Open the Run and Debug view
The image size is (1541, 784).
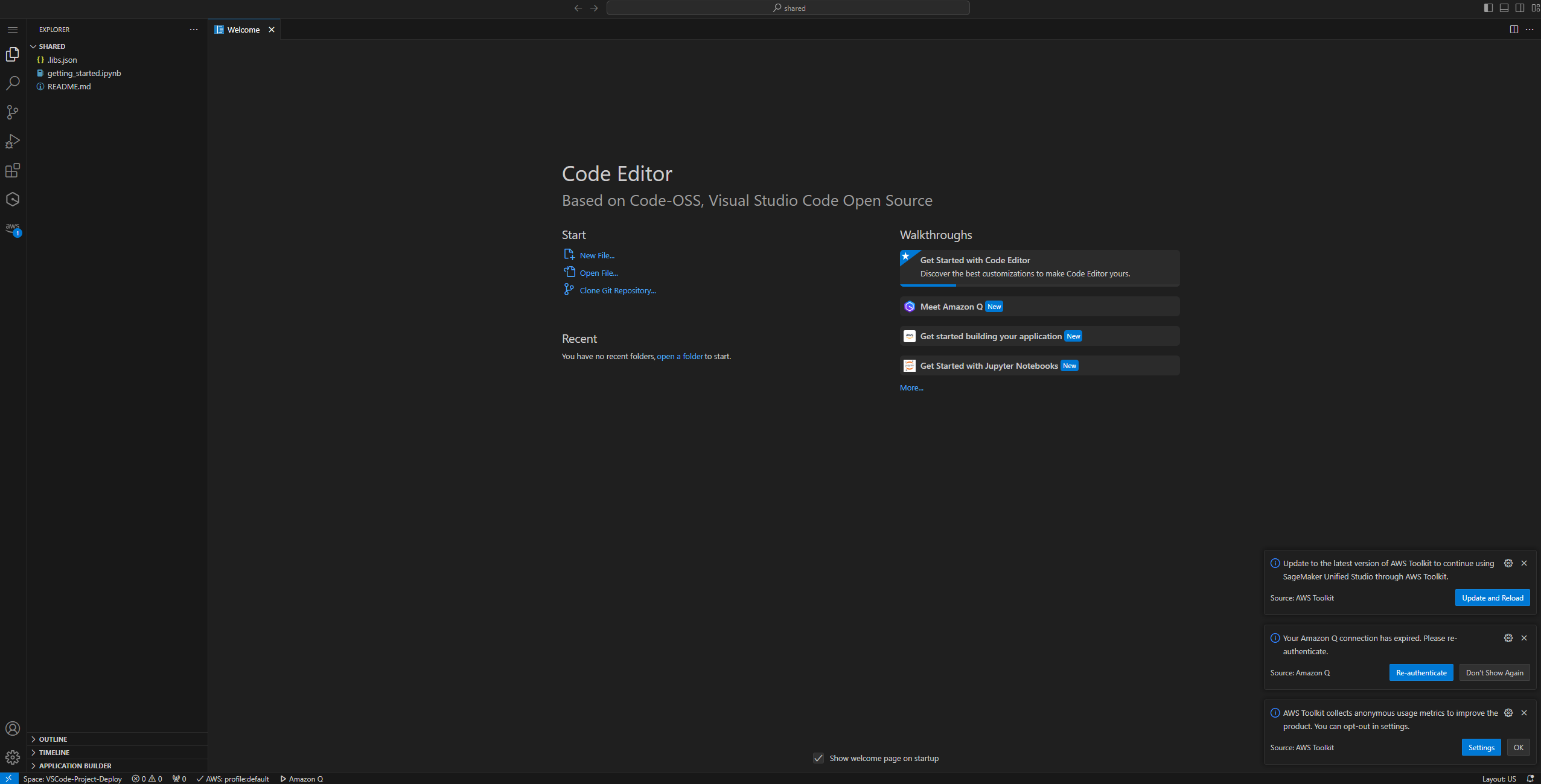(13, 141)
